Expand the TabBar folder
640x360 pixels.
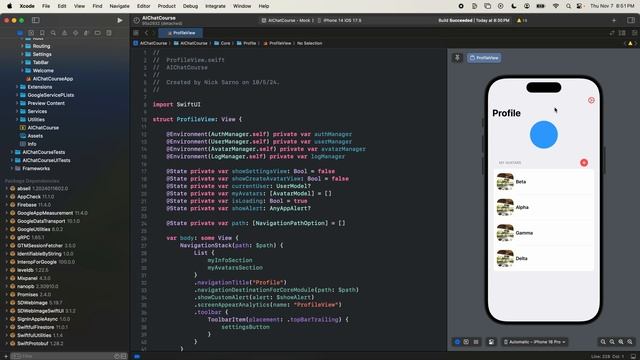22,62
